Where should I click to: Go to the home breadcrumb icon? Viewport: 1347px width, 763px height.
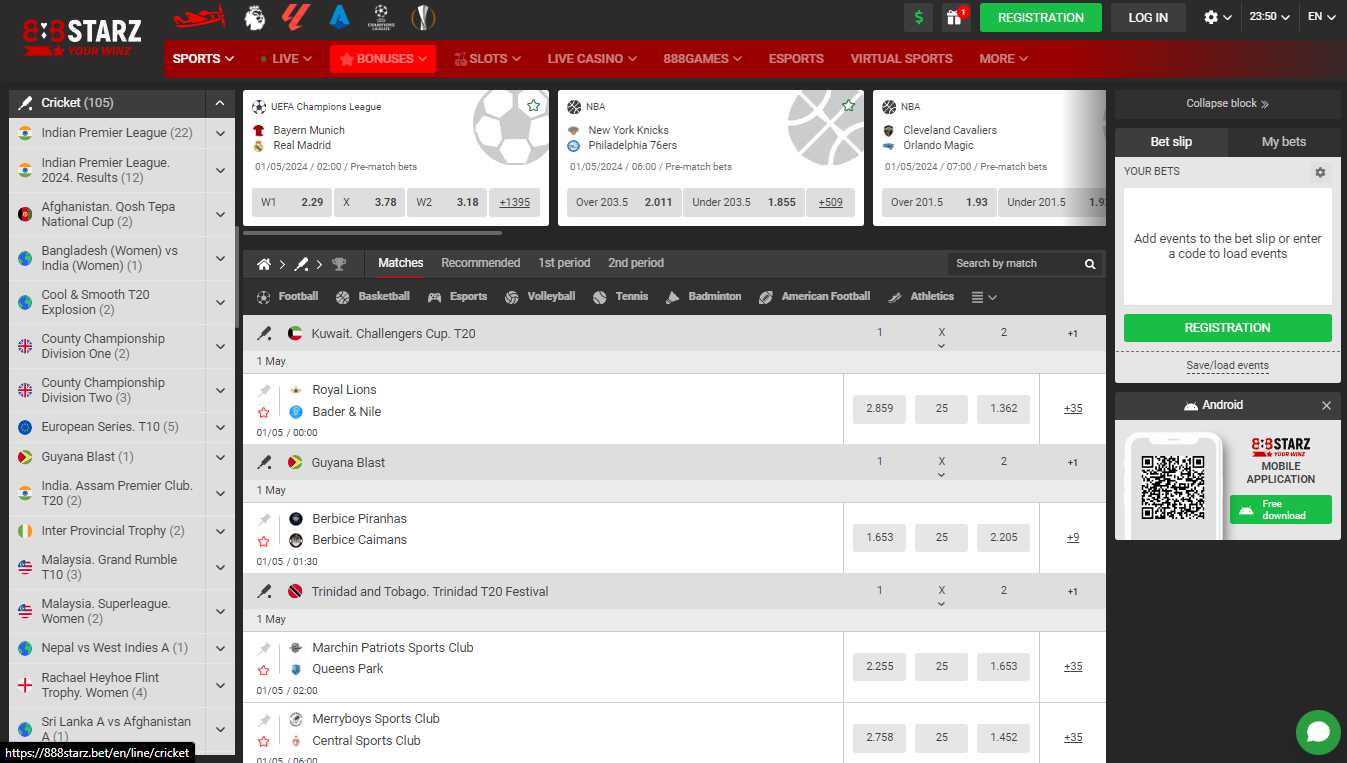coord(264,264)
